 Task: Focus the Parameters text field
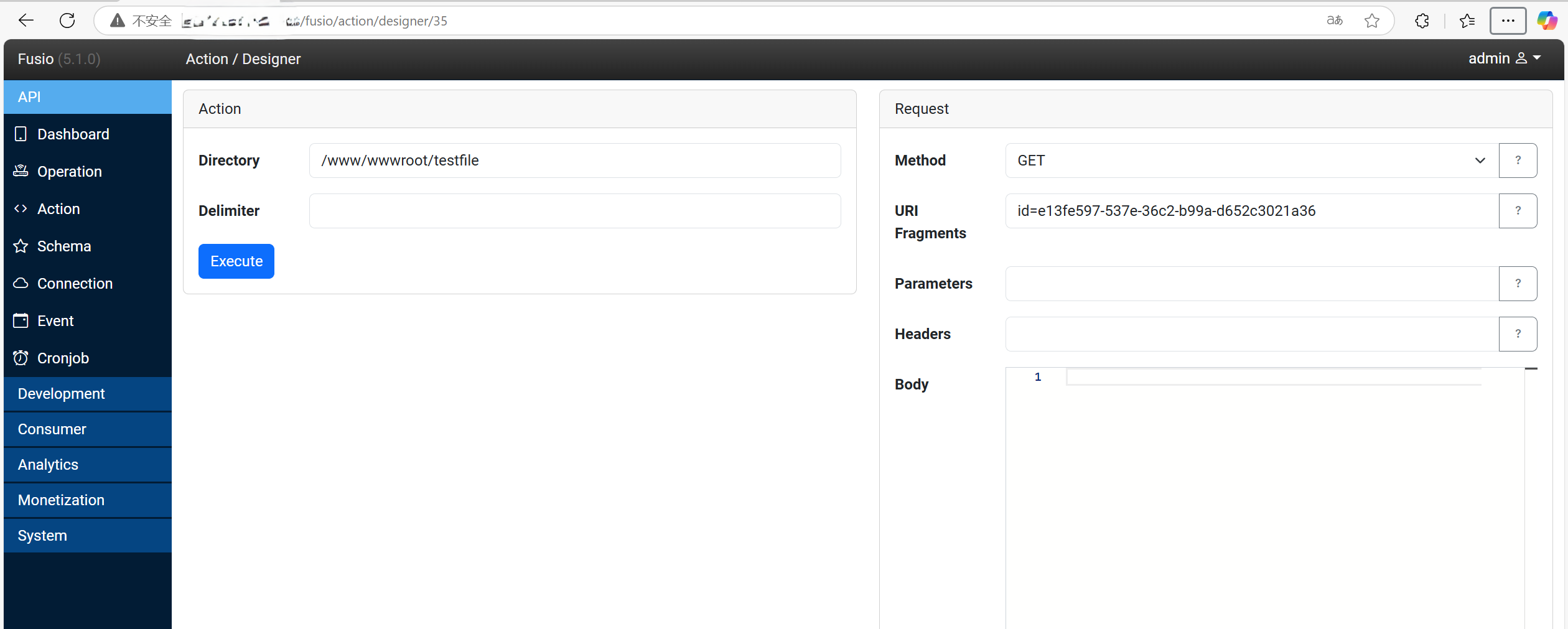(x=1251, y=284)
